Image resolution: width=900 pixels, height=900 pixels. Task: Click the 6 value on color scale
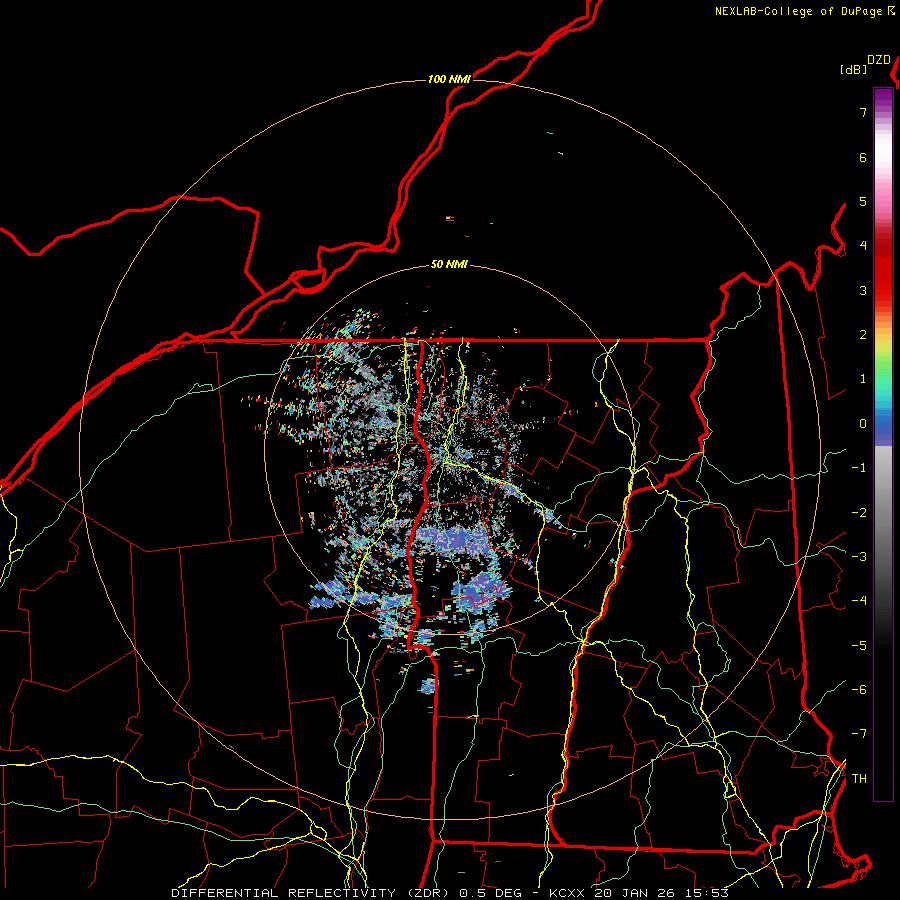coord(863,157)
